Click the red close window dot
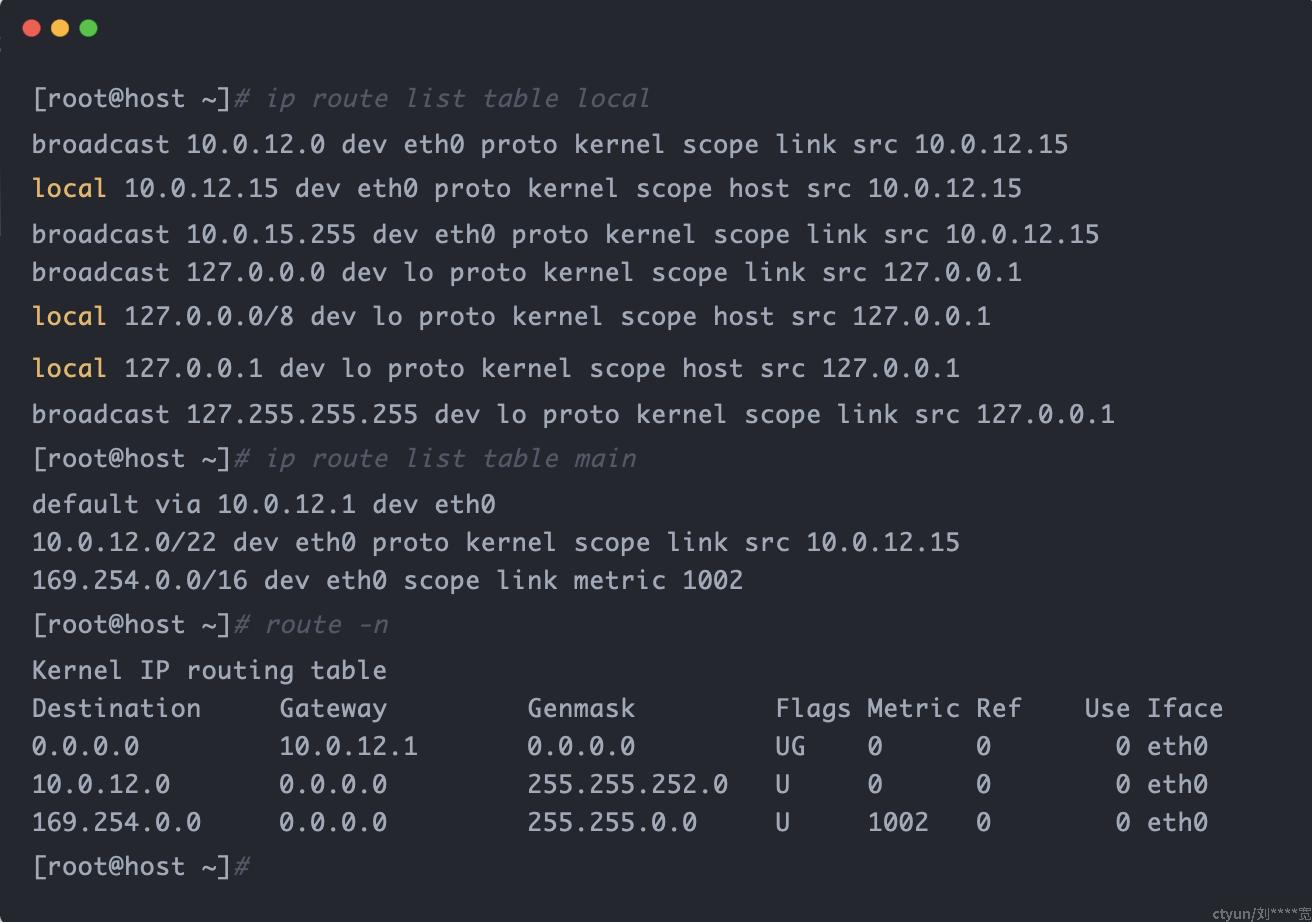Screen dimensions: 1312x922 (31, 28)
